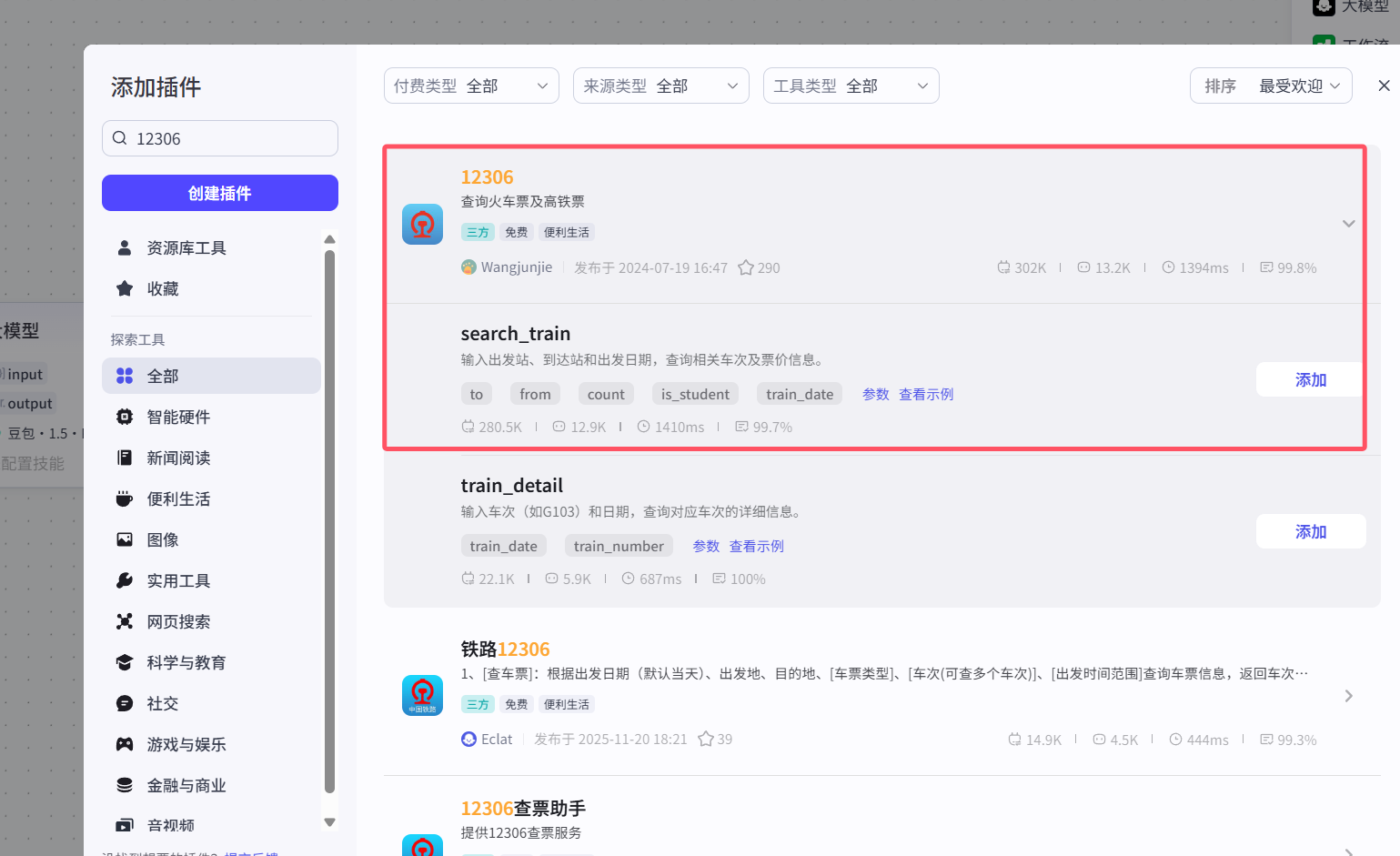Click the from parameter tag

click(x=535, y=394)
